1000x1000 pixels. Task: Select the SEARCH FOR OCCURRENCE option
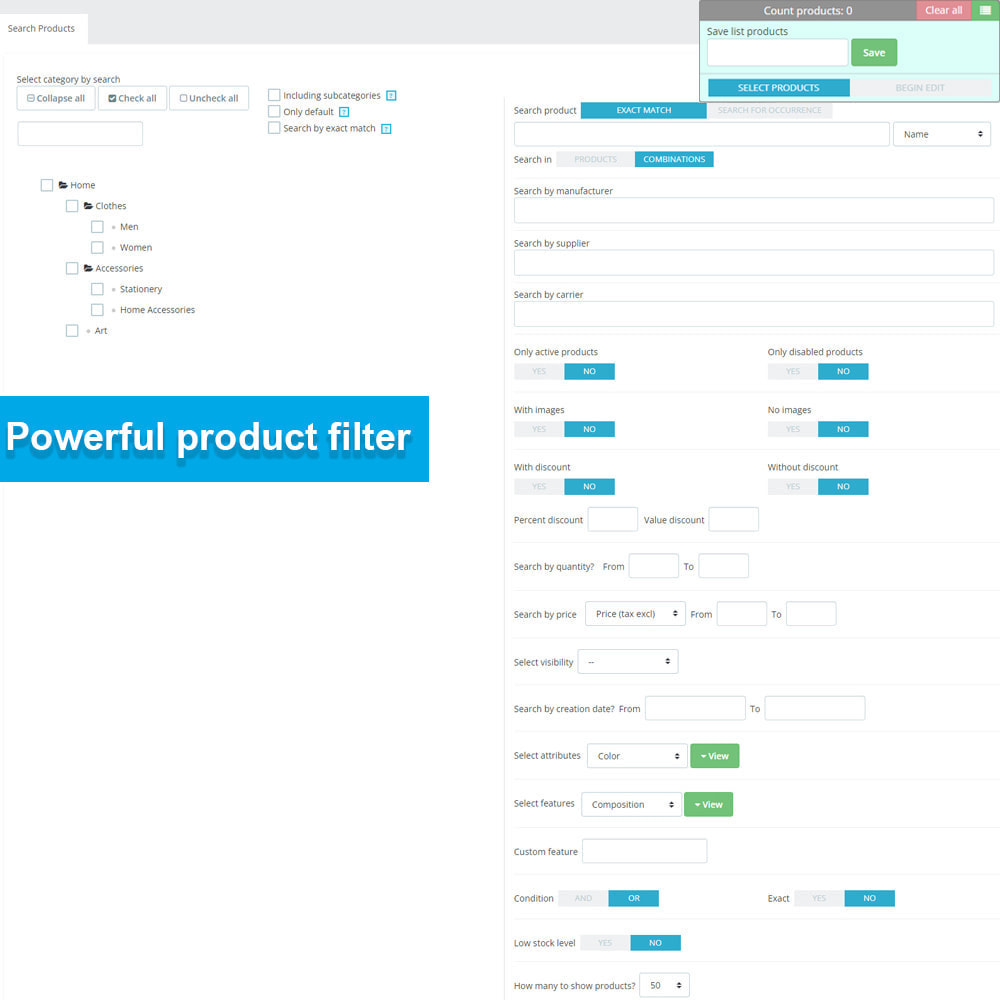point(771,110)
